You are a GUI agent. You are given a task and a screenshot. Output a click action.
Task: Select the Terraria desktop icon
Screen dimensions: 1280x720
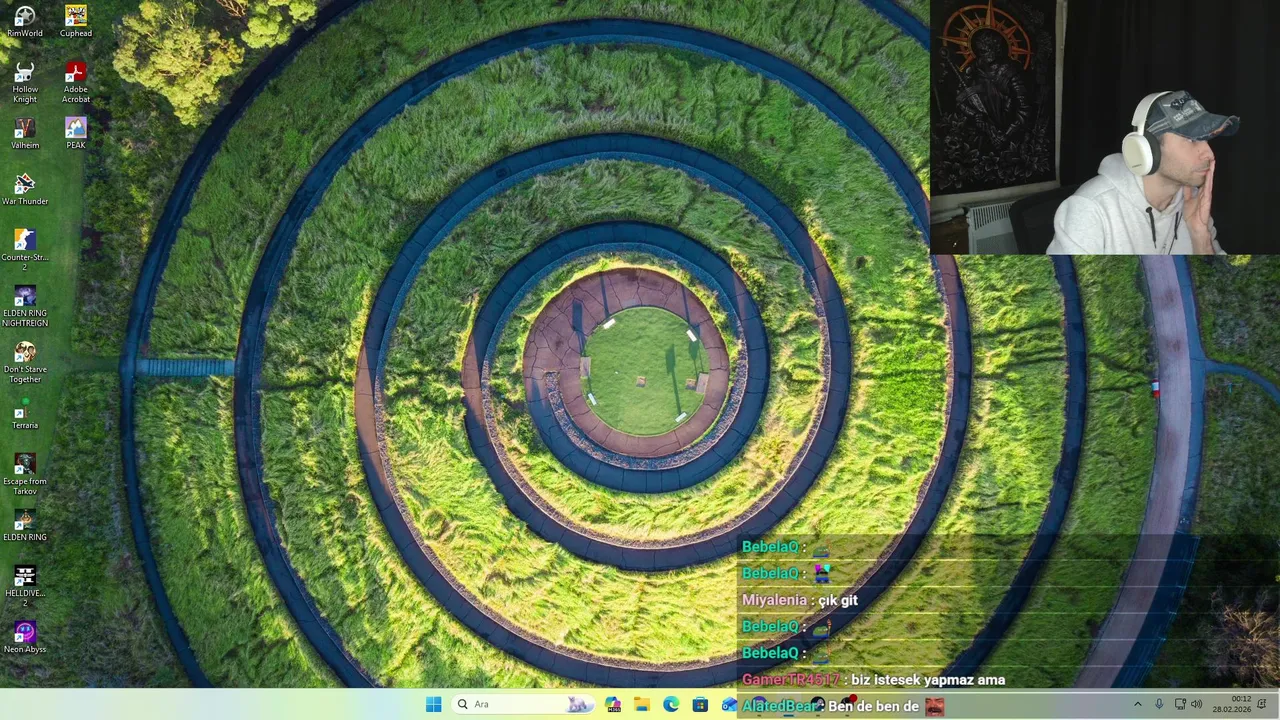[x=25, y=413]
